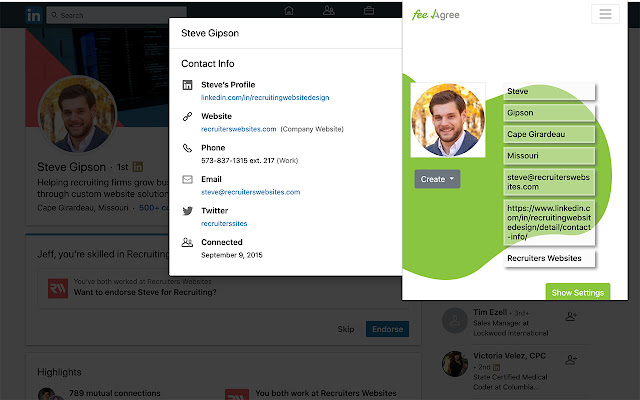Click the 789 mutual connections text

(115, 393)
